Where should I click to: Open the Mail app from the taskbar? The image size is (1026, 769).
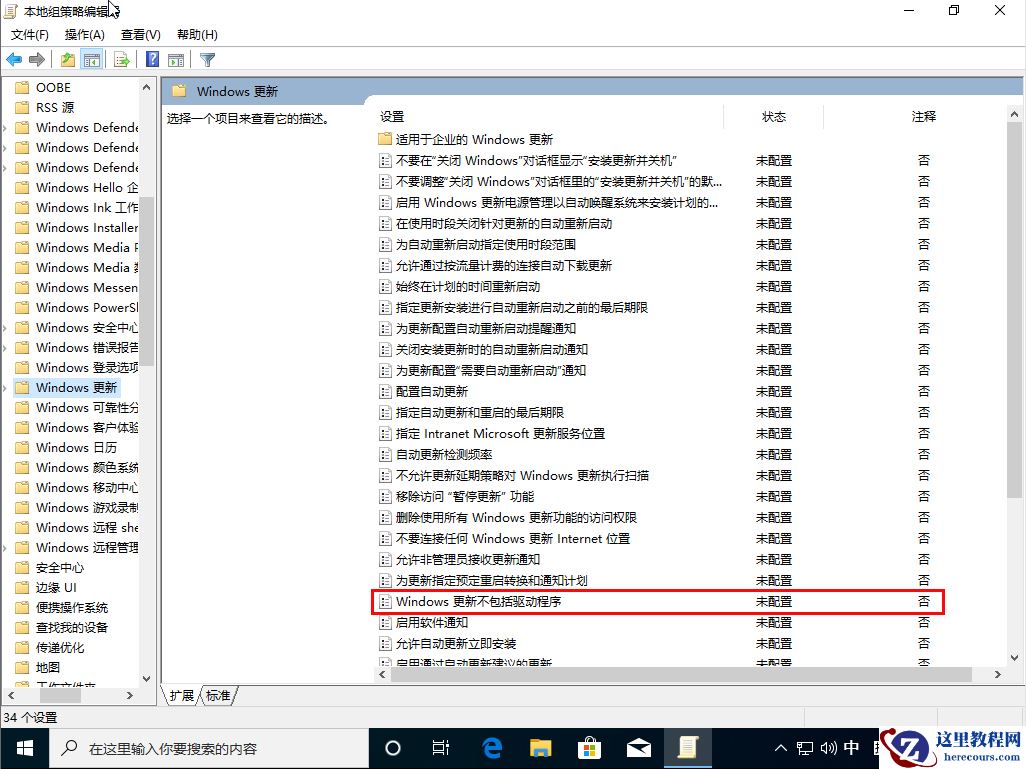[x=639, y=747]
